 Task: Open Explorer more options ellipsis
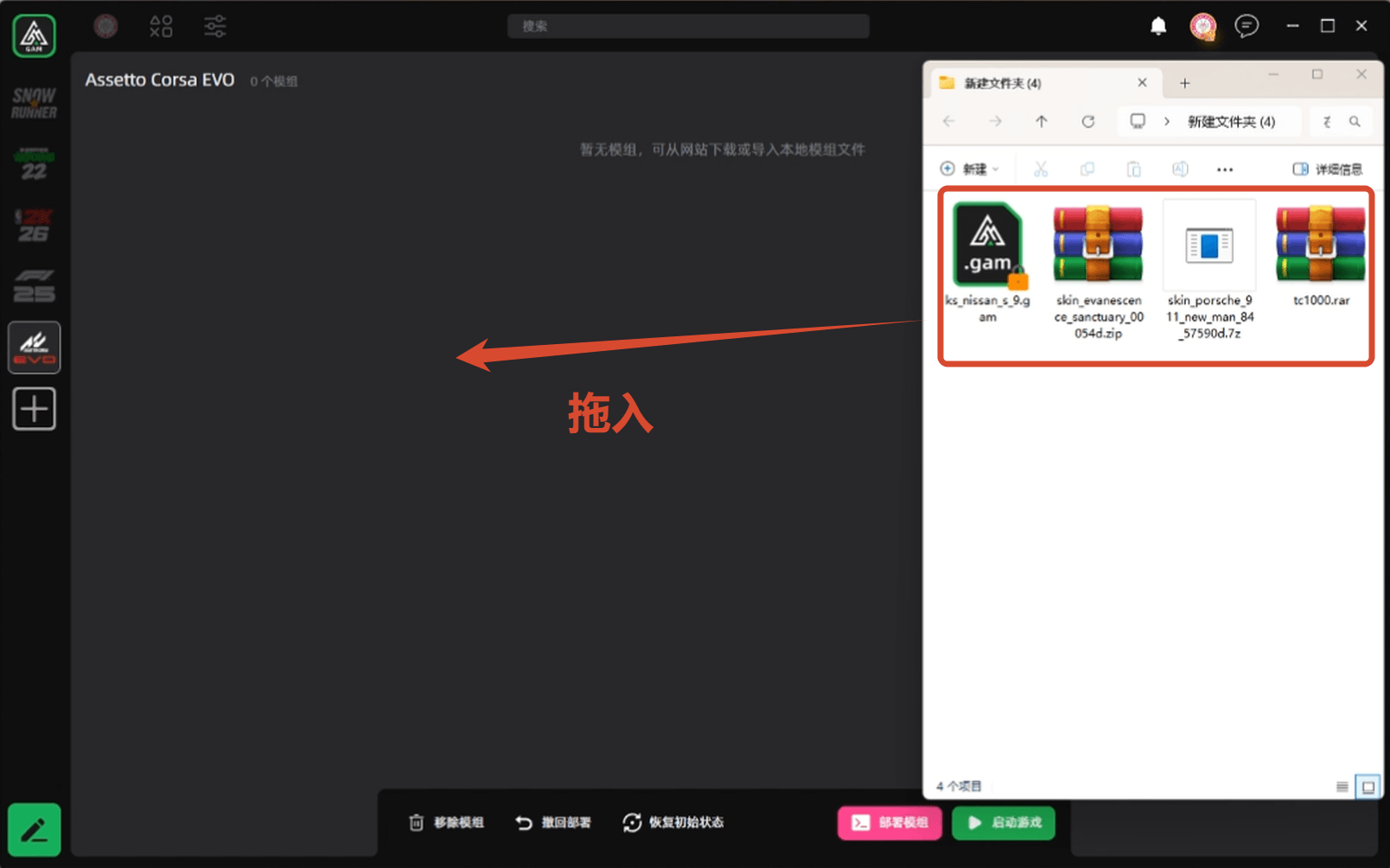tap(1225, 169)
